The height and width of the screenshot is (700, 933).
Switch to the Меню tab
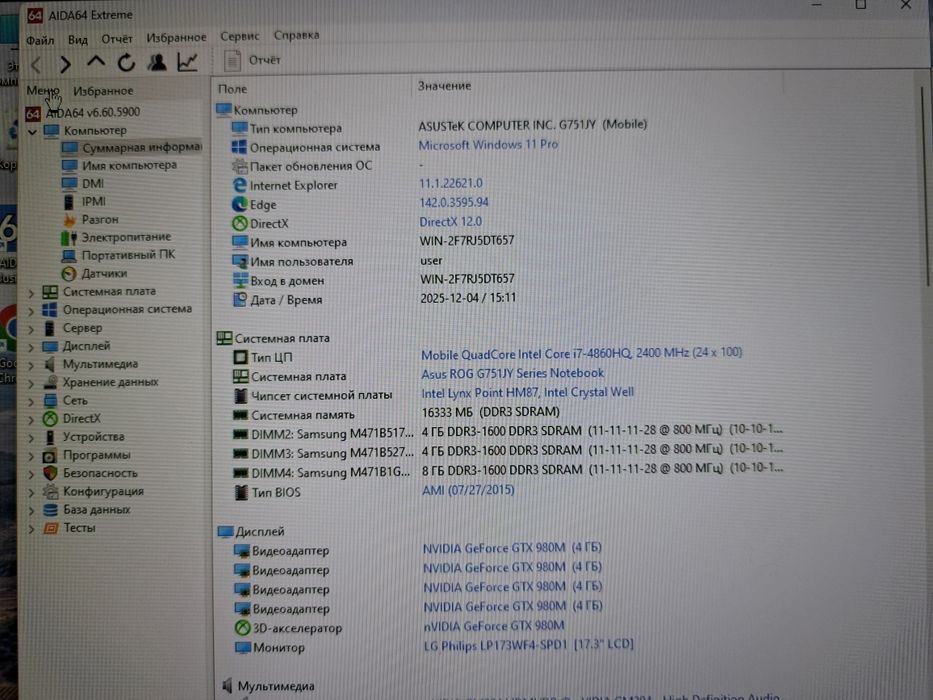[x=43, y=91]
